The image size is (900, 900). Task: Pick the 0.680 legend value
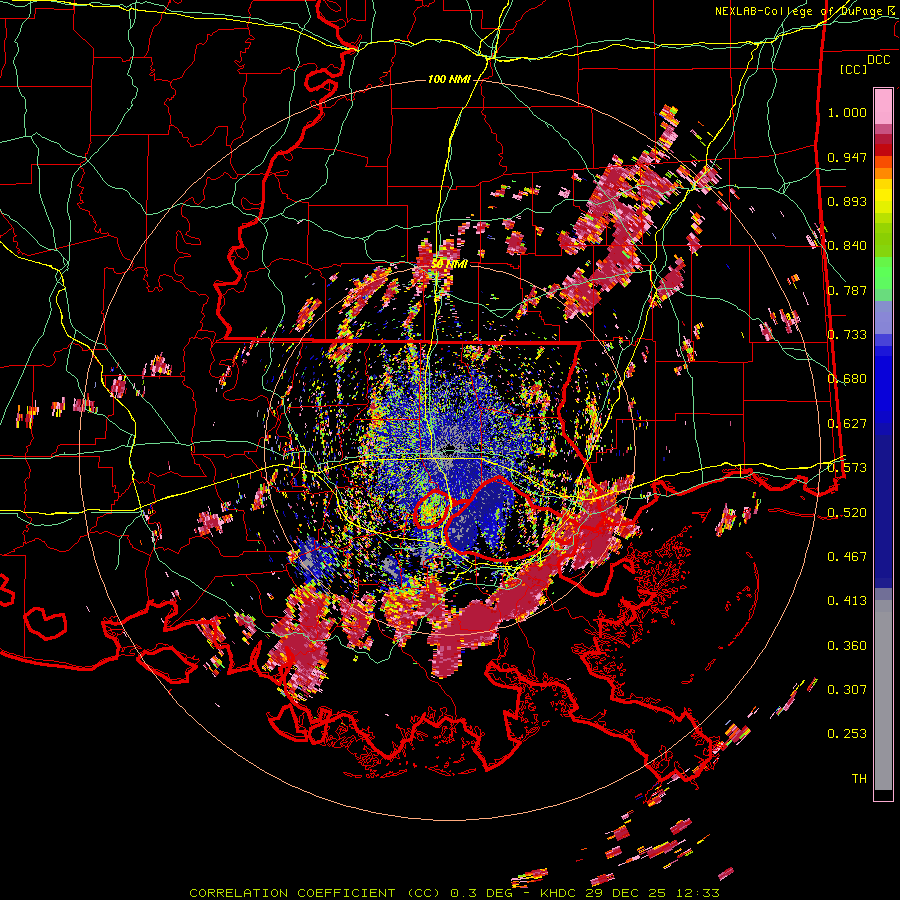click(x=847, y=379)
